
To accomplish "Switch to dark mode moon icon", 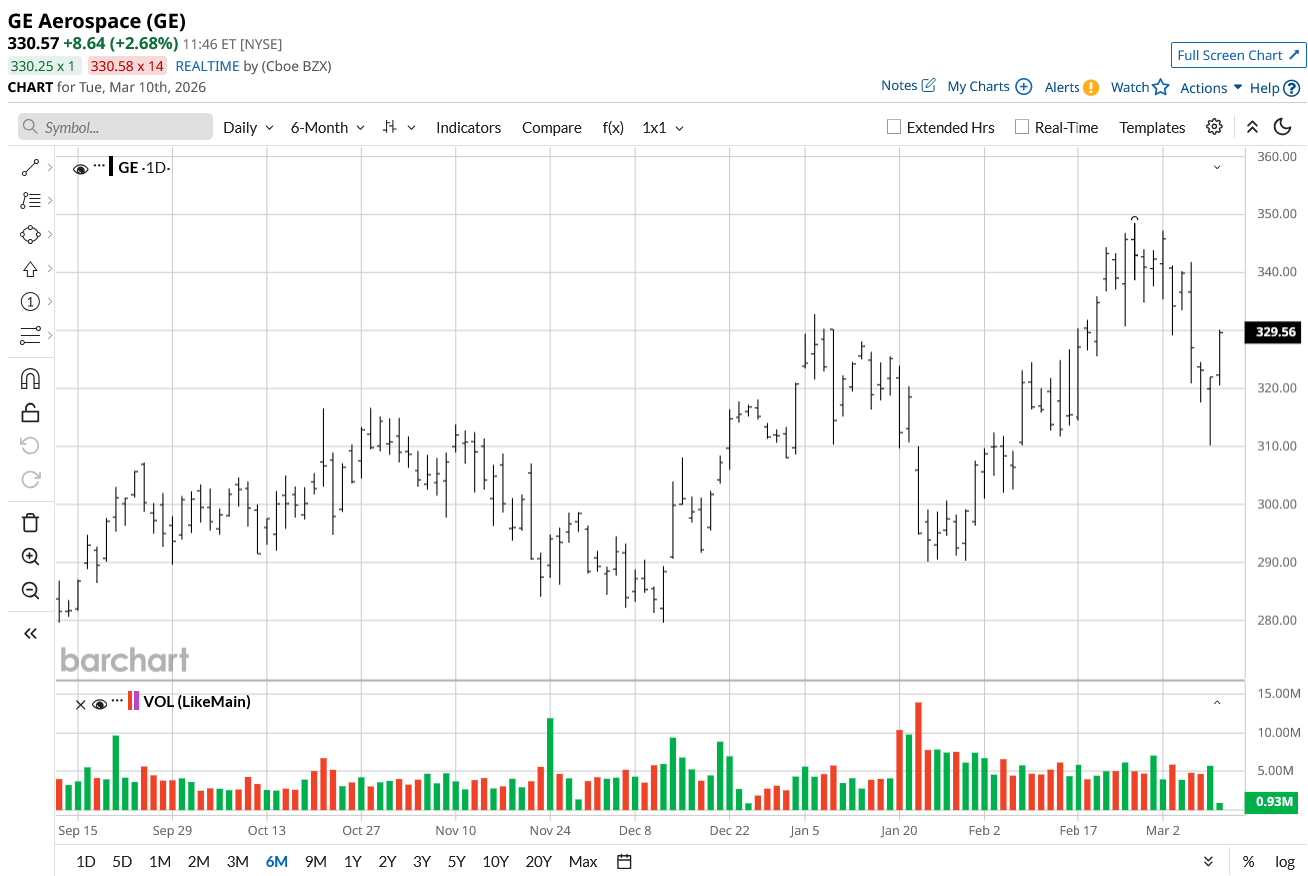I will pos(1282,127).
